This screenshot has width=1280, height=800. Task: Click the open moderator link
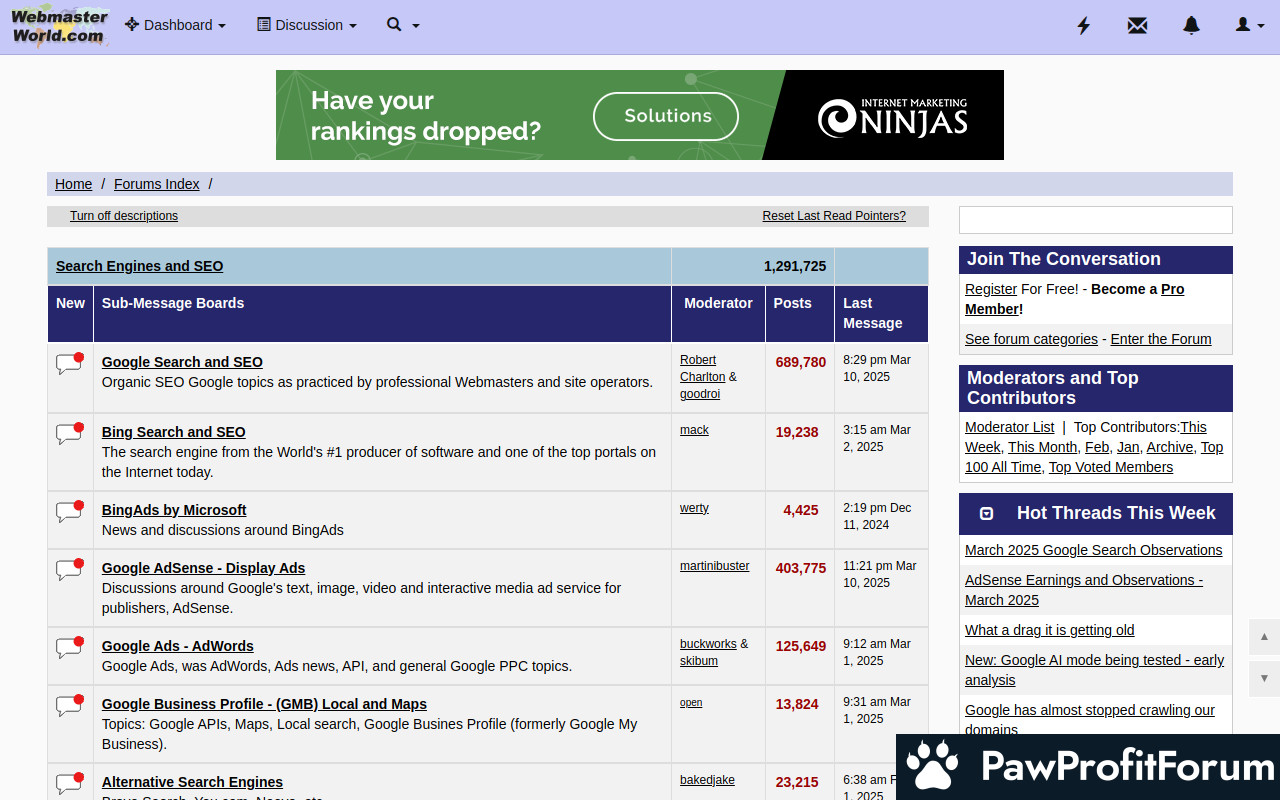[x=691, y=702]
